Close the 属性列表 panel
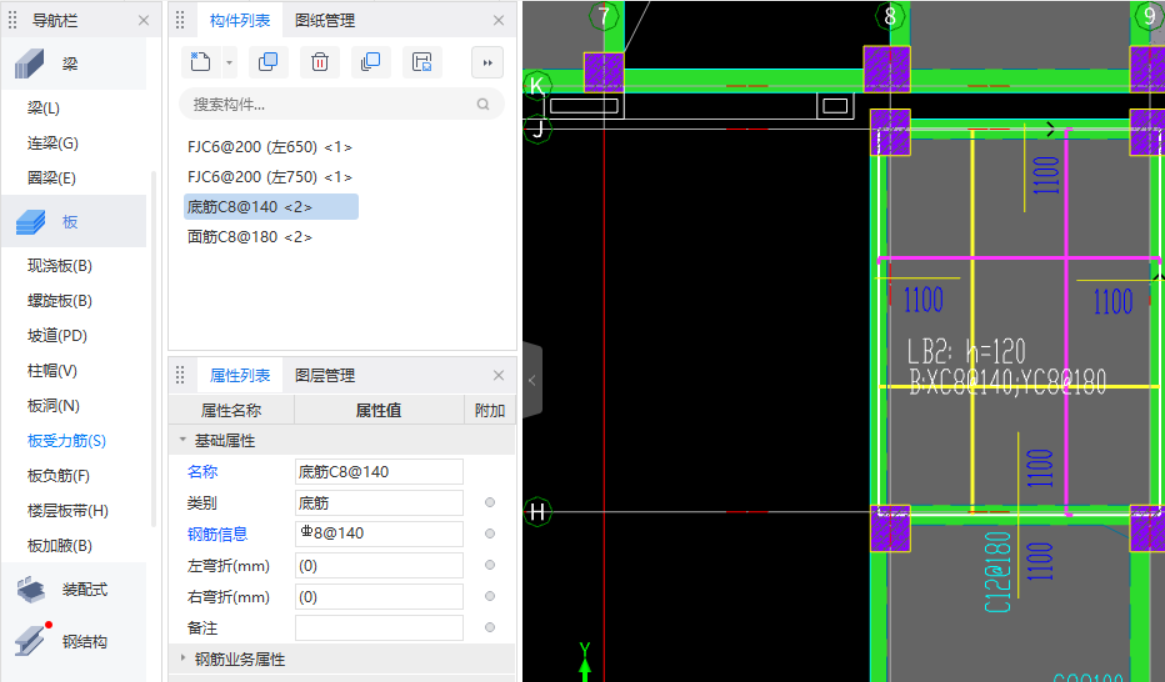1165x682 pixels. point(499,376)
